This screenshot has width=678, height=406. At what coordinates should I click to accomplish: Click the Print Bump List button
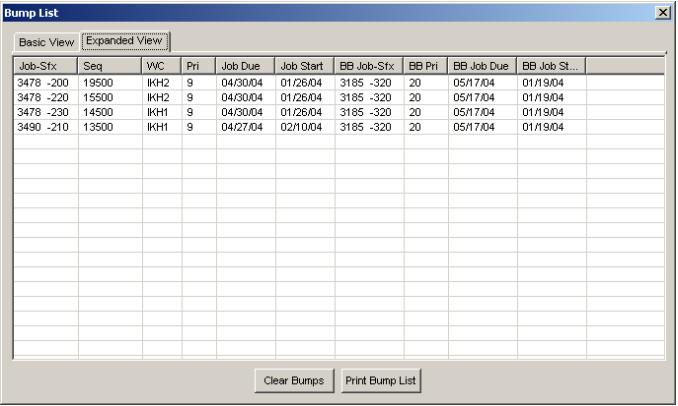pos(381,380)
